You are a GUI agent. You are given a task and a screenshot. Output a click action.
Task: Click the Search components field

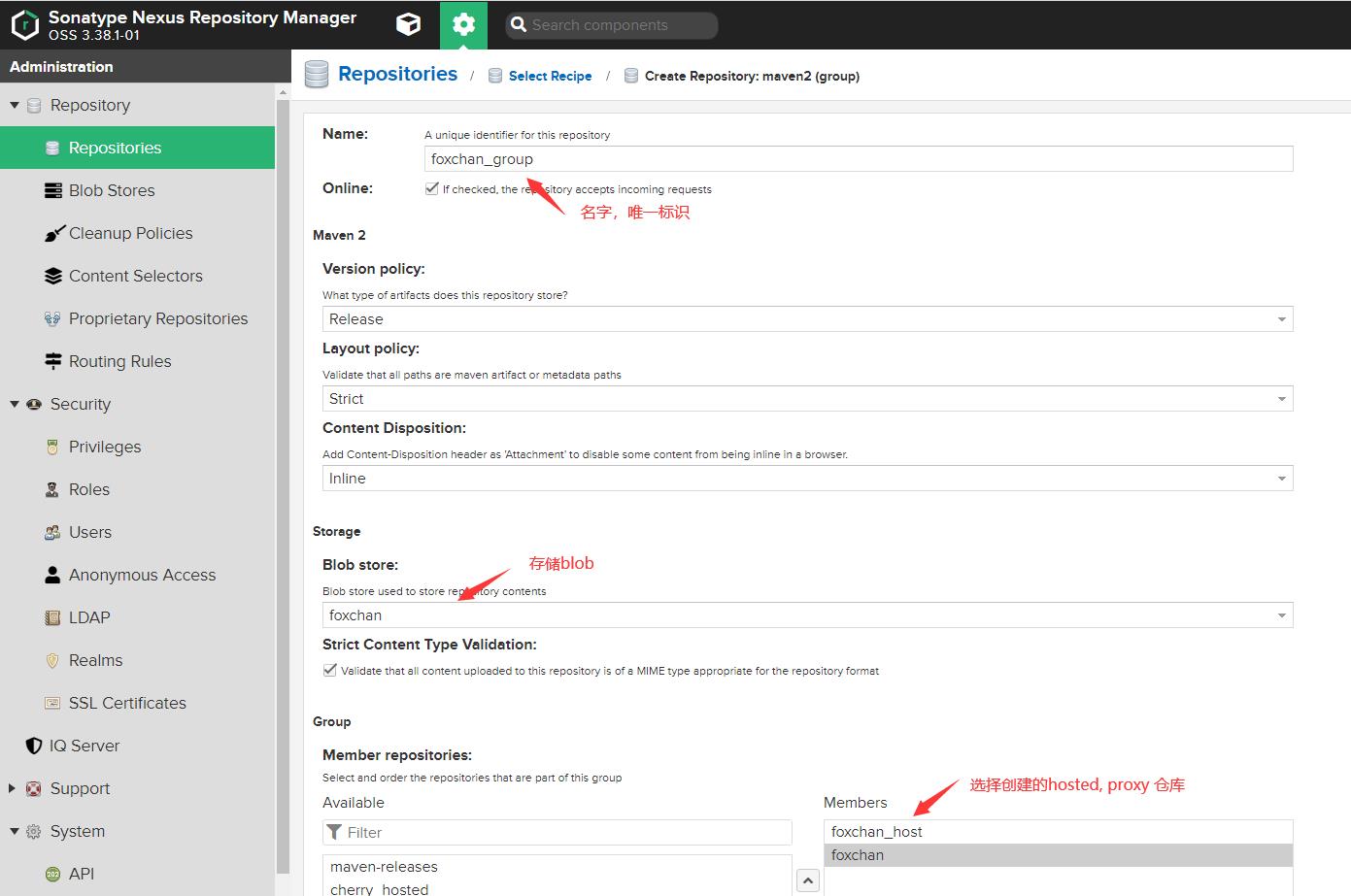612,25
